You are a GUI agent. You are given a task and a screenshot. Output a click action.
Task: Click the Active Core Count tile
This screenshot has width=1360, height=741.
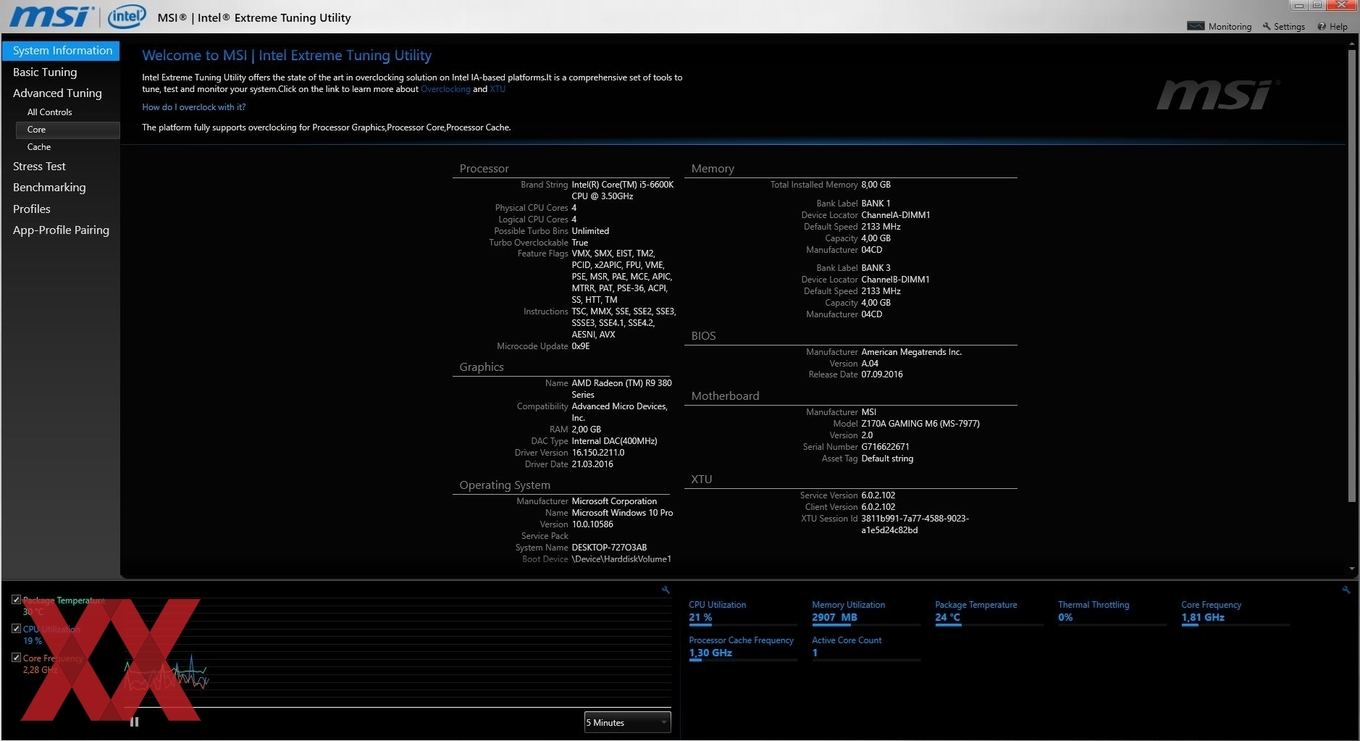coord(866,648)
